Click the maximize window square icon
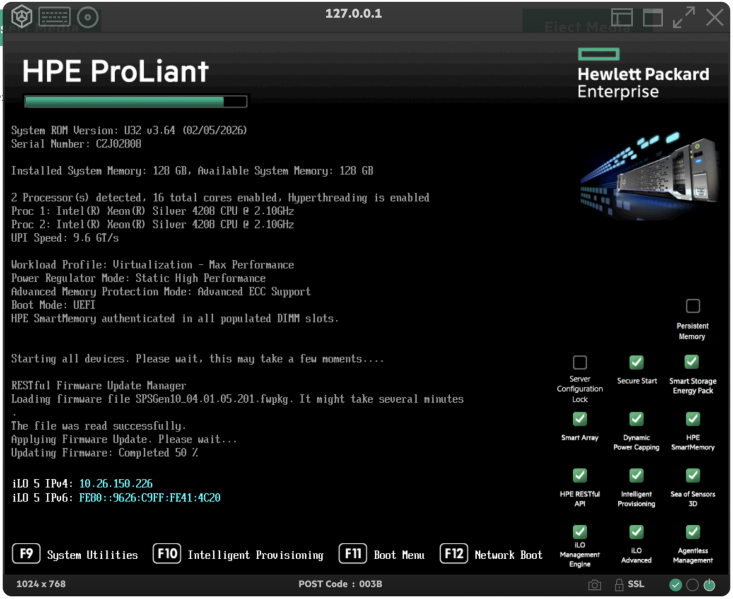This screenshot has height=599, width=733. coord(653,18)
